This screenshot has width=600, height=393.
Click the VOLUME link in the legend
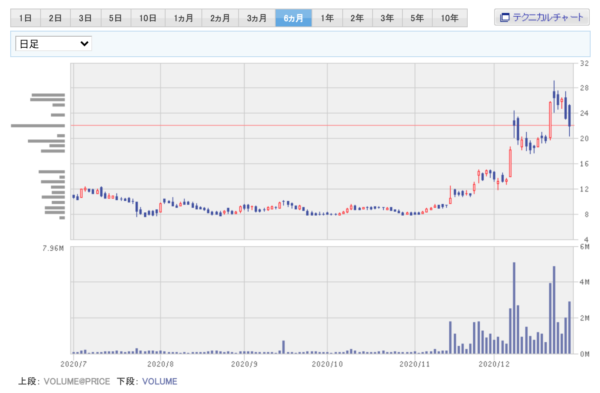click(160, 382)
